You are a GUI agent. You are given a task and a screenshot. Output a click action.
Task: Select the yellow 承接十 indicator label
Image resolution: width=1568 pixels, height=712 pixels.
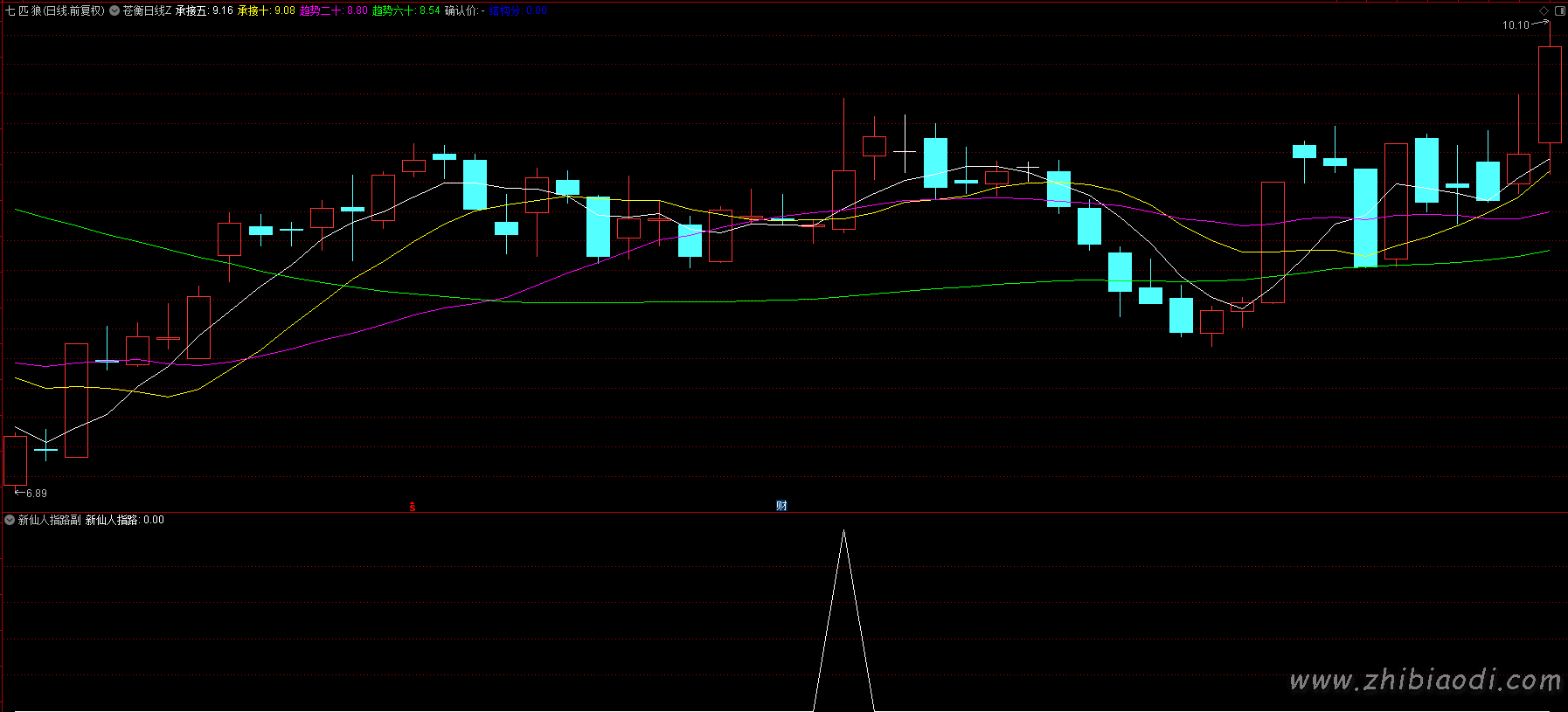pyautogui.click(x=267, y=10)
